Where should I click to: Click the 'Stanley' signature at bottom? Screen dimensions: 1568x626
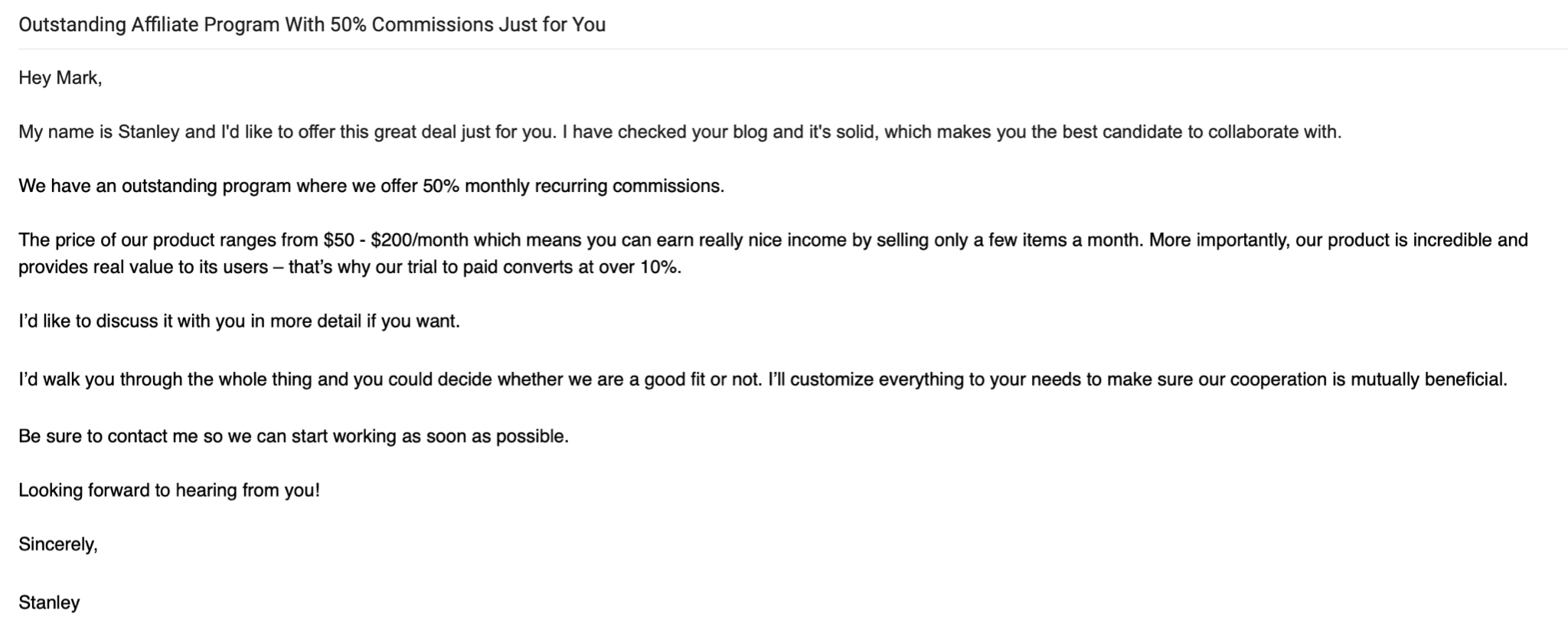click(x=49, y=603)
